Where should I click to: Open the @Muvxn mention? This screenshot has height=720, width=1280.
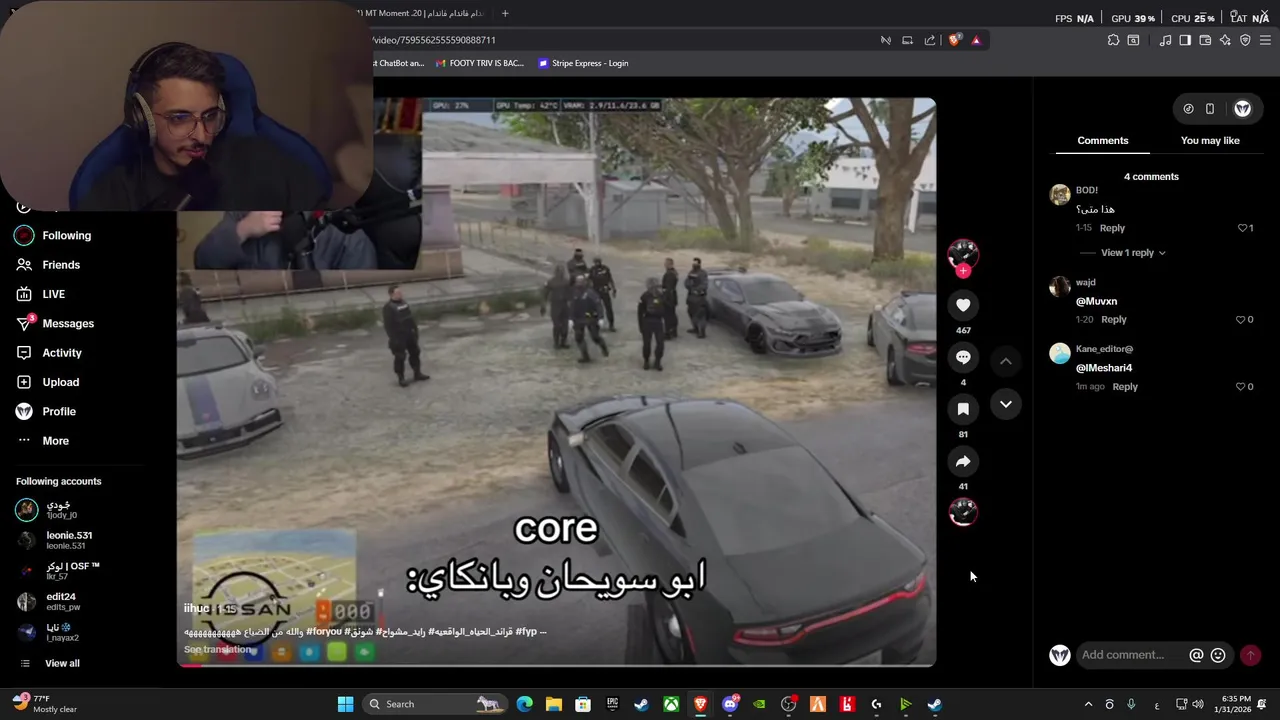click(1096, 301)
